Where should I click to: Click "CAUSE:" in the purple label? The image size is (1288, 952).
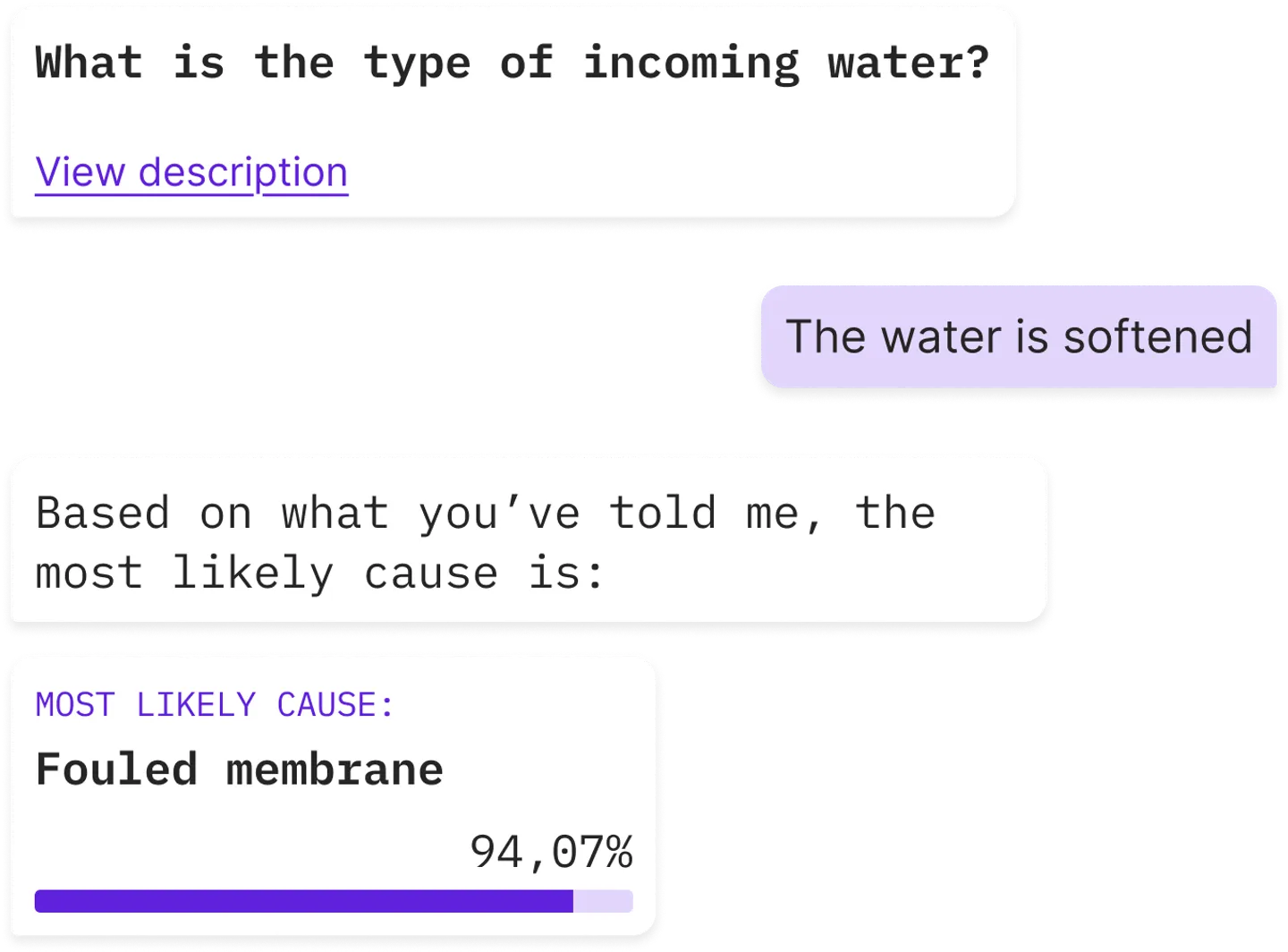click(x=335, y=705)
